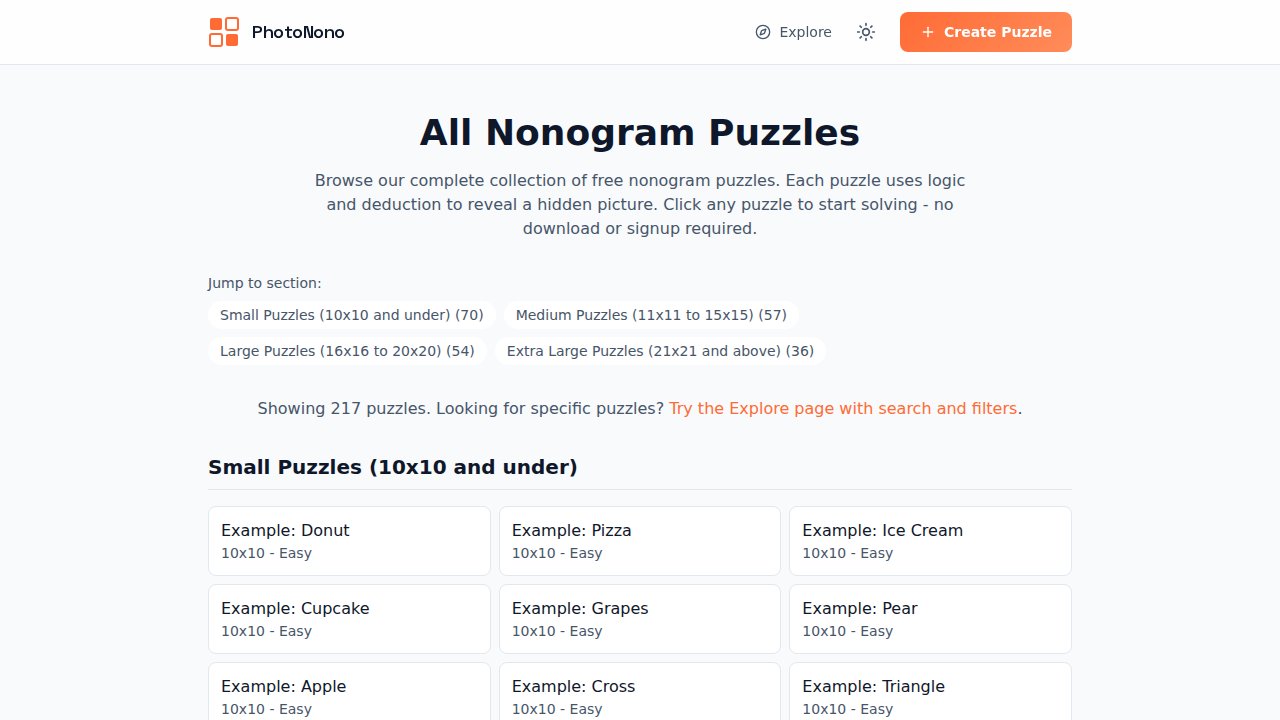Jump to Medium Puzzles section
The height and width of the screenshot is (720, 1280).
[651, 315]
